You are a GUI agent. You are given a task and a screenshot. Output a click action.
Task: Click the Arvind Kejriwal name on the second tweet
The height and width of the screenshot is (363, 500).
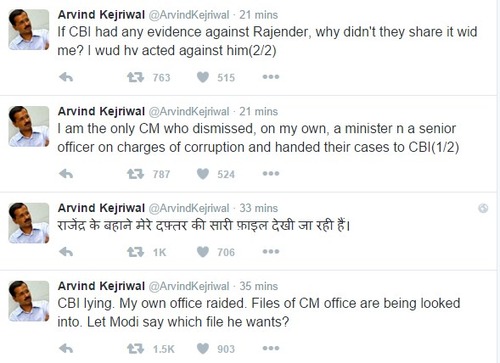coord(101,111)
